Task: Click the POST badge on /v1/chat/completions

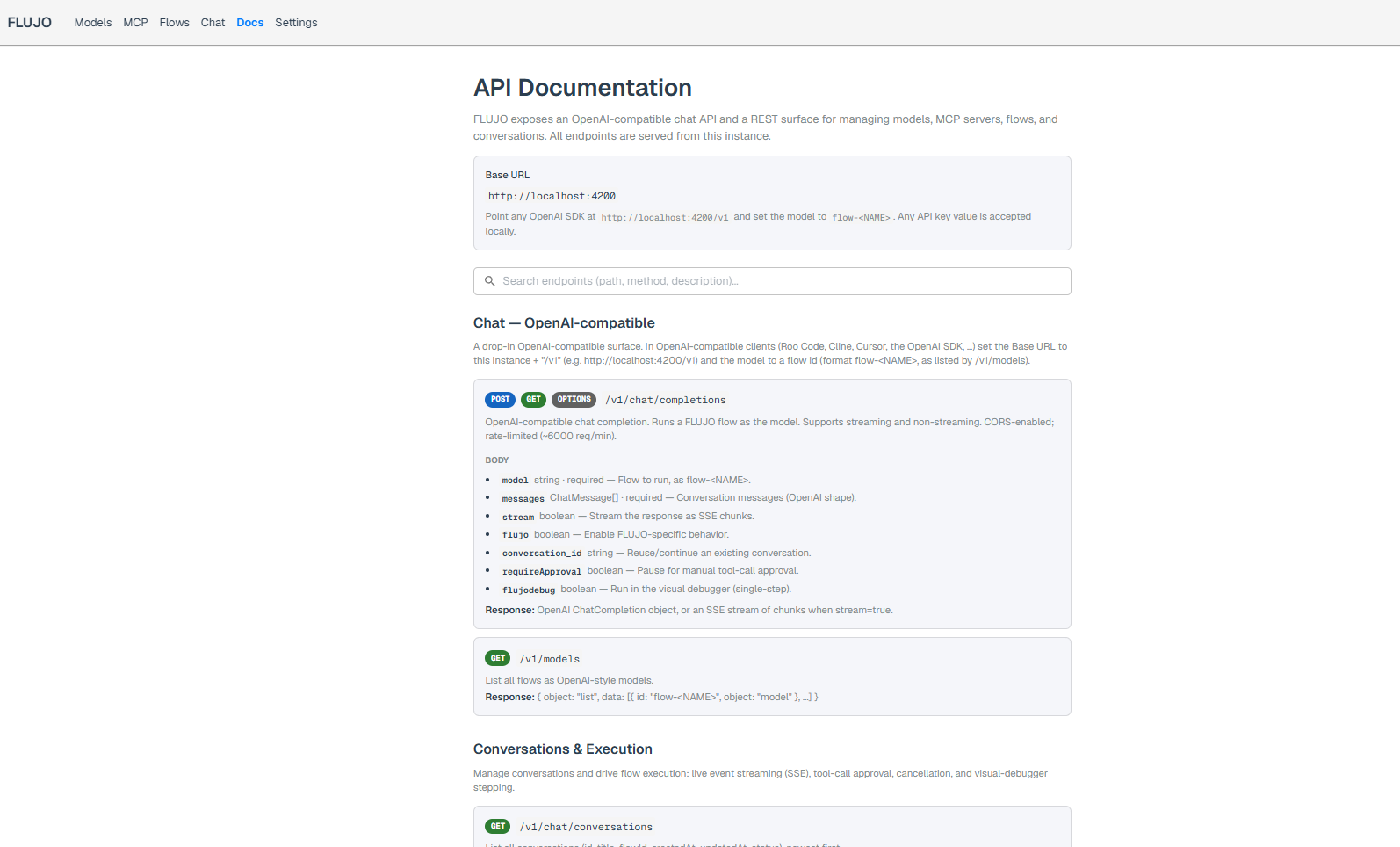Action: [500, 400]
